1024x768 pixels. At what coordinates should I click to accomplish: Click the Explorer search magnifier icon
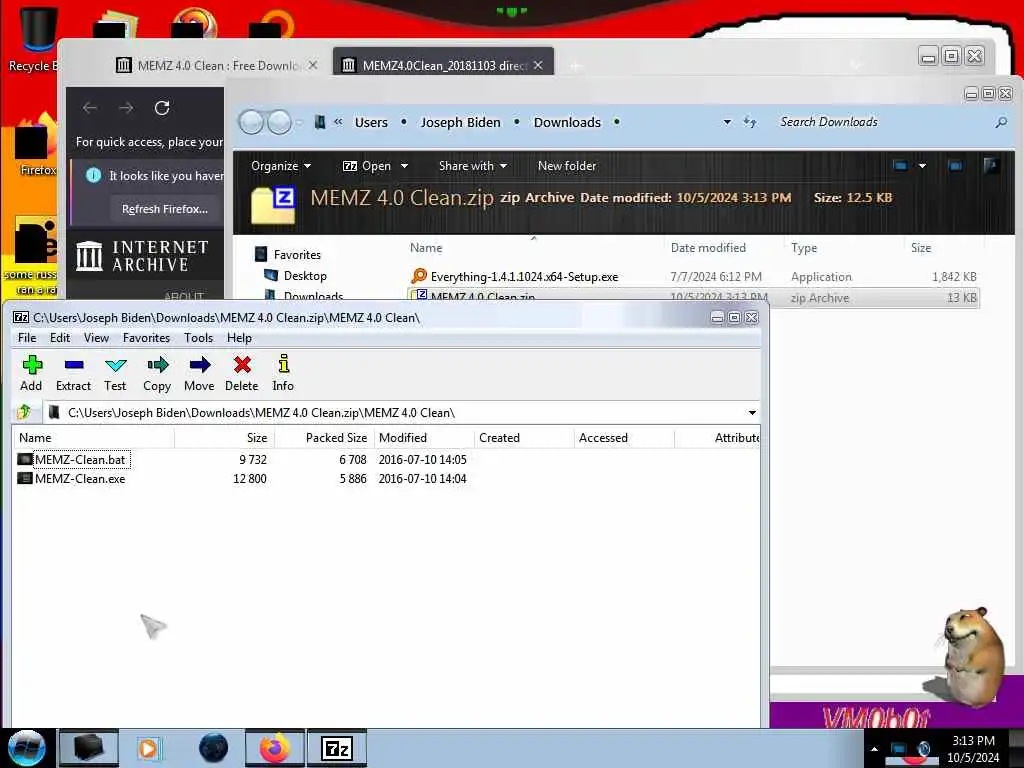(1000, 122)
